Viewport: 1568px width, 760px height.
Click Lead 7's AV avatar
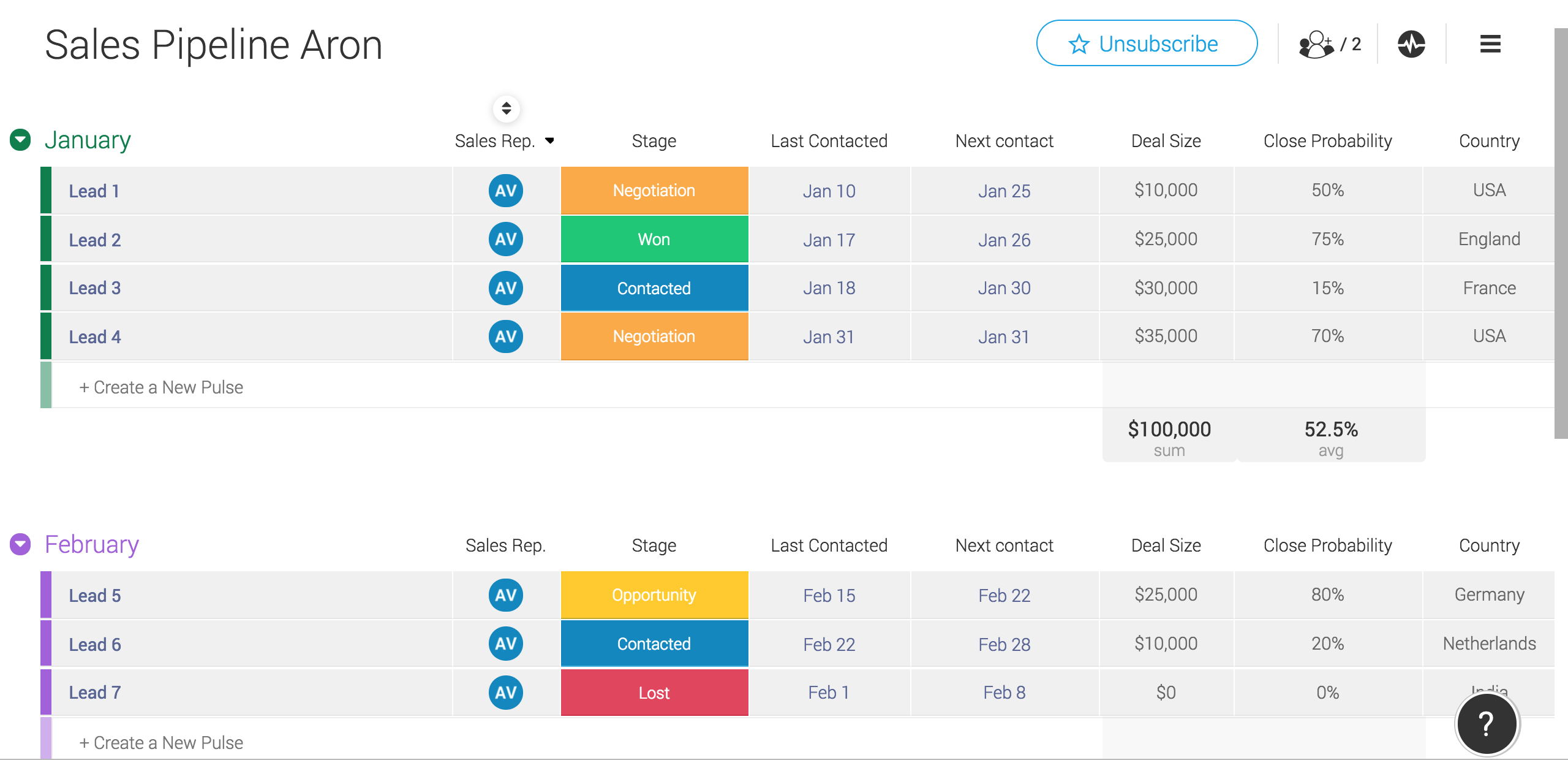pos(505,693)
